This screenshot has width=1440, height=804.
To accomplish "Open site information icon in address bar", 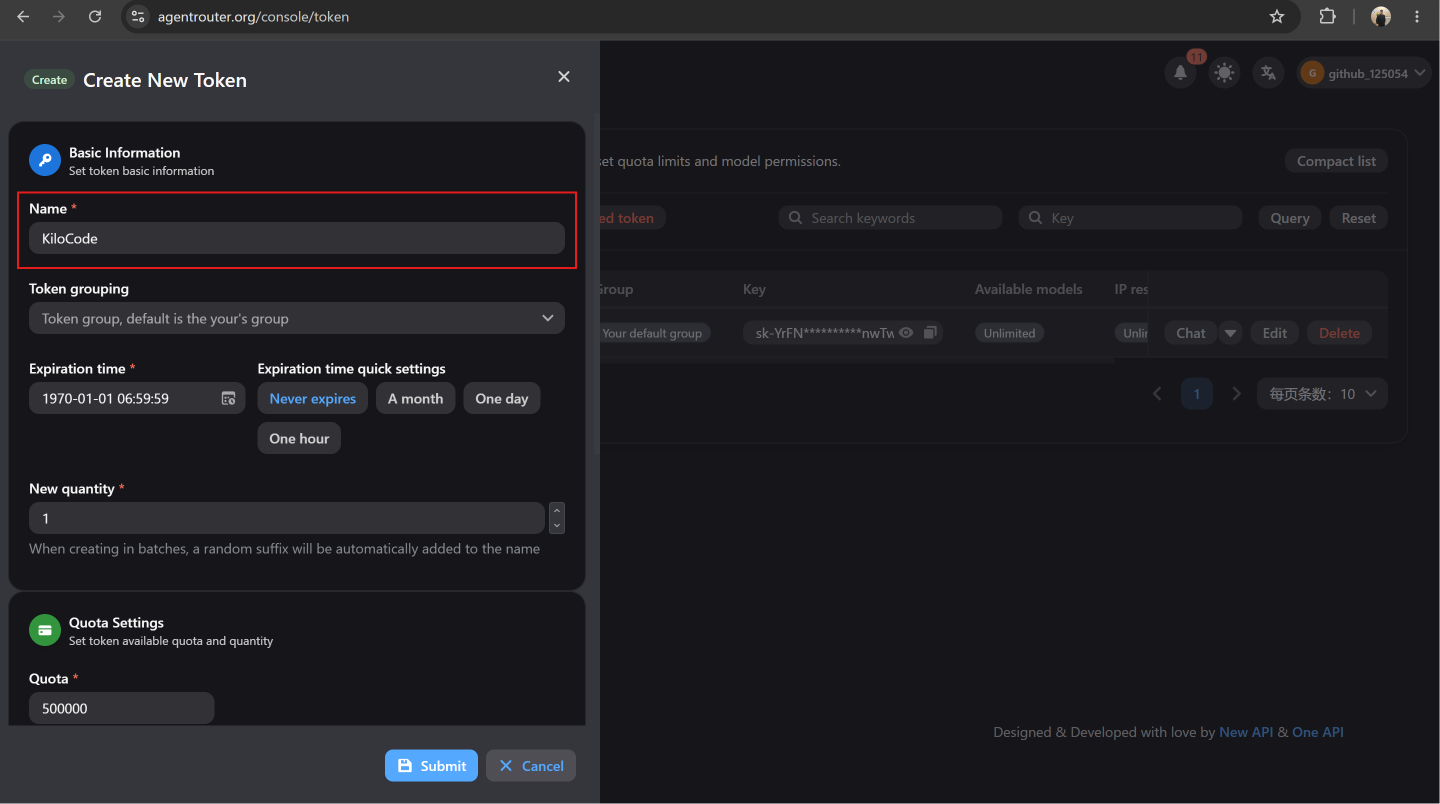I will click(x=139, y=16).
